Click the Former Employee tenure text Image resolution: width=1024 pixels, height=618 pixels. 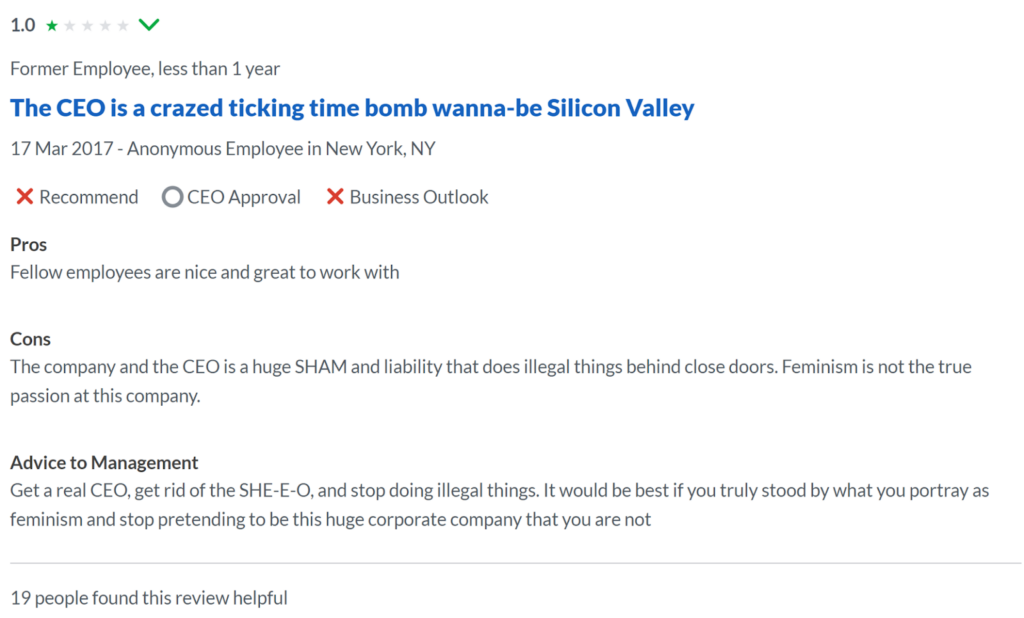click(x=145, y=69)
